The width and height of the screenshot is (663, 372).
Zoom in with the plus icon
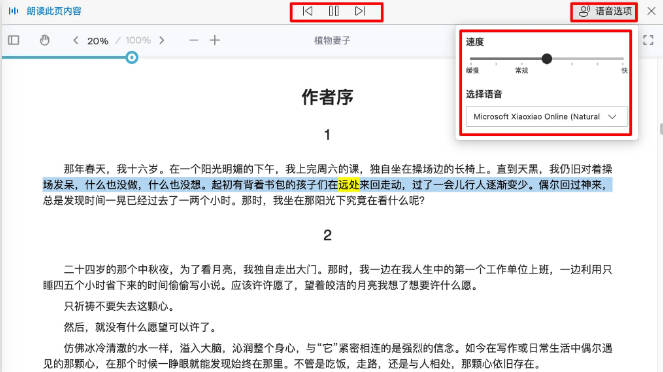[215, 40]
